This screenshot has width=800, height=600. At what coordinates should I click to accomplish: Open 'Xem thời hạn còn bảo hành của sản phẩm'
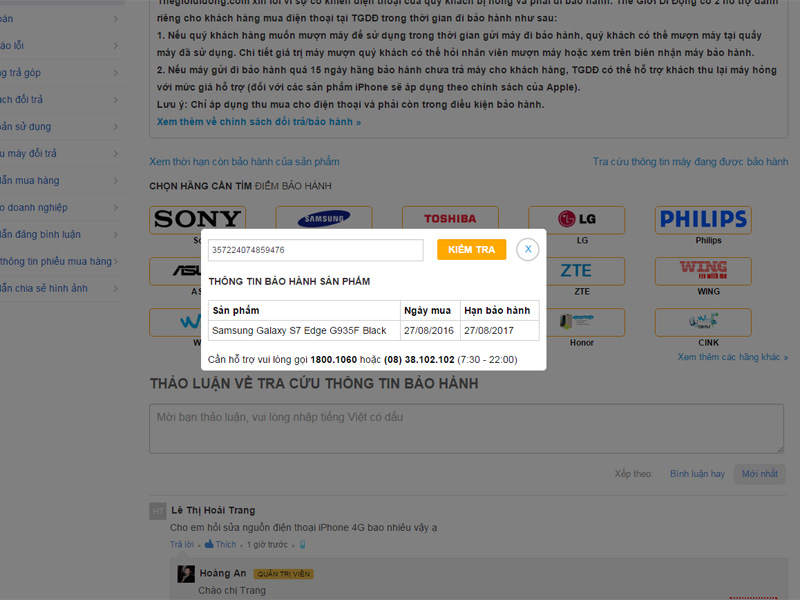click(x=244, y=162)
